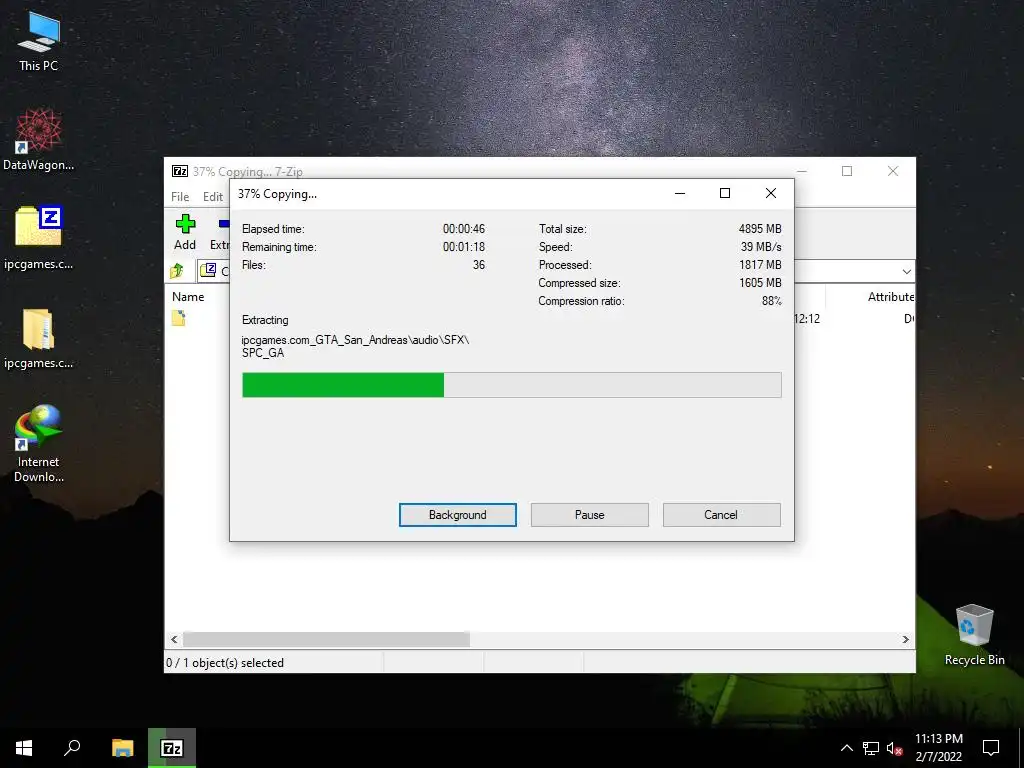Show hidden system tray icons
The height and width of the screenshot is (768, 1024).
click(x=846, y=748)
